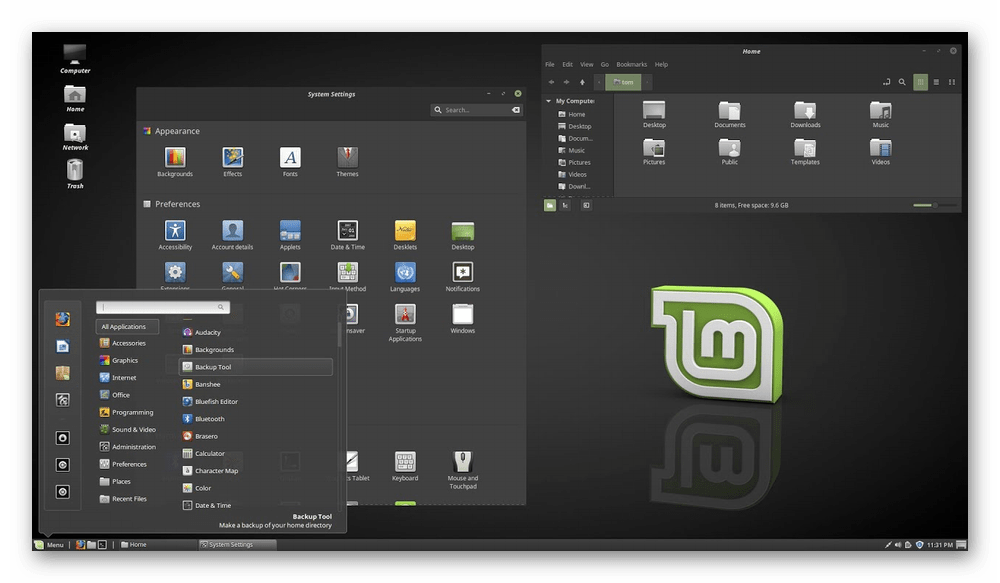Select the Computer icon on the desktop
The height and width of the screenshot is (583, 1000).
point(75,59)
